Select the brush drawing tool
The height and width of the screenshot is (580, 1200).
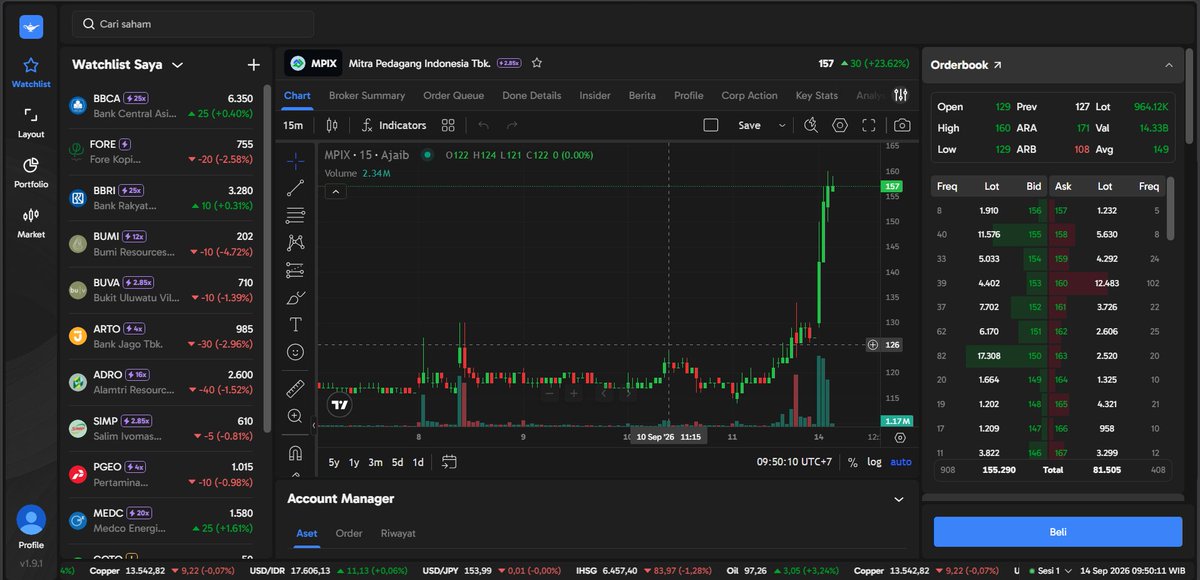click(x=295, y=297)
